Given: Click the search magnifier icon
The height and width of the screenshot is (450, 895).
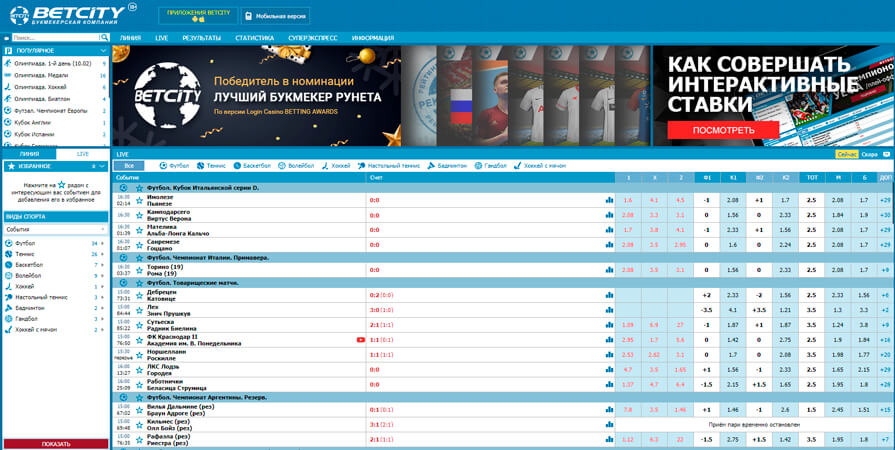Looking at the screenshot, I should click(104, 38).
